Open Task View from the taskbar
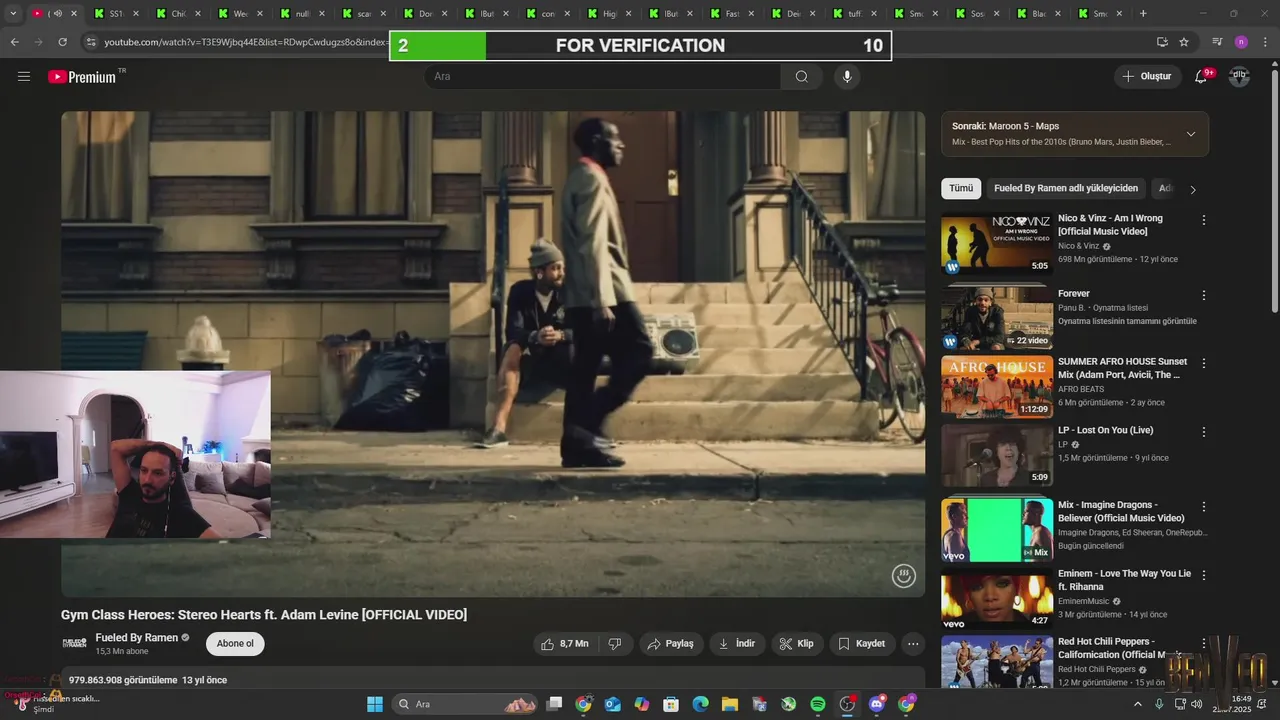The image size is (1280, 720). pyautogui.click(x=554, y=704)
